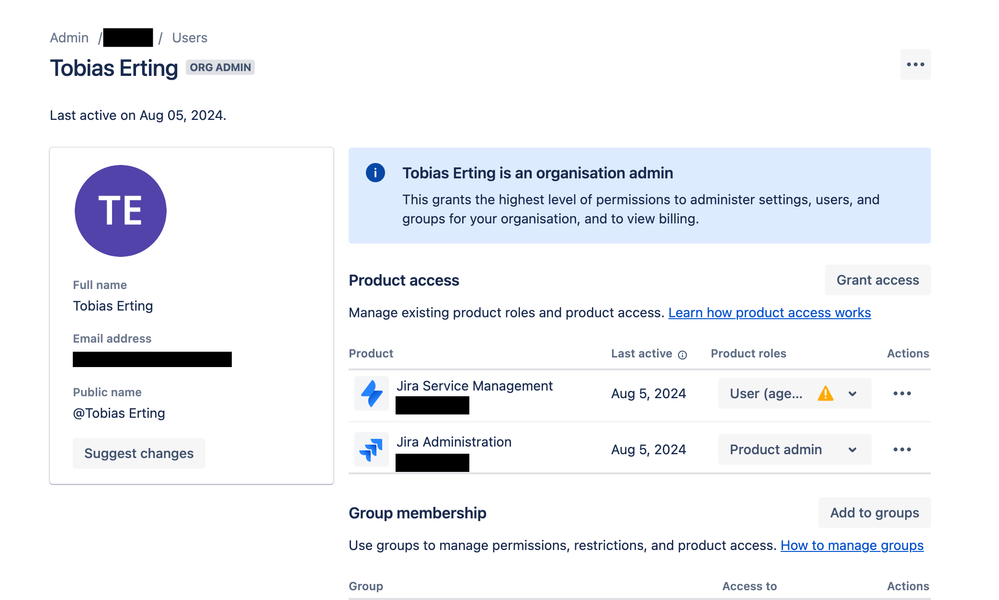Click the Jira Service Management product name
Screen dimensions: 999x600
[475, 386]
